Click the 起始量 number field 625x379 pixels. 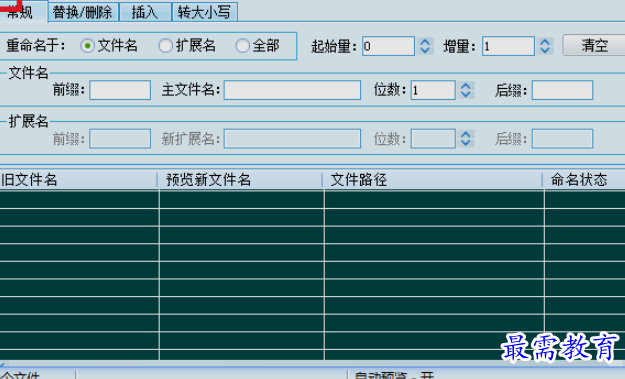tap(388, 46)
